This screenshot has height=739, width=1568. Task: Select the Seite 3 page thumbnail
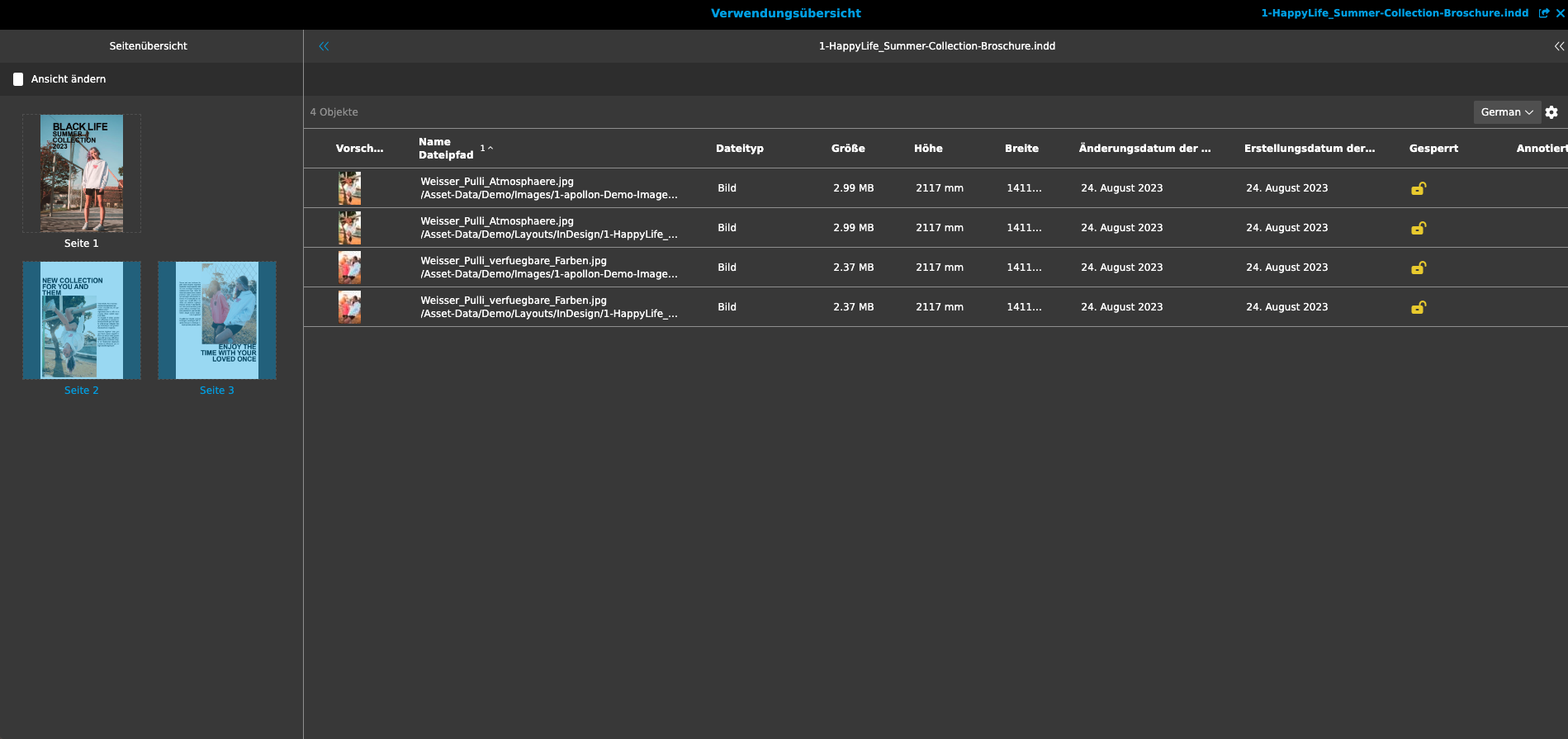coord(217,320)
